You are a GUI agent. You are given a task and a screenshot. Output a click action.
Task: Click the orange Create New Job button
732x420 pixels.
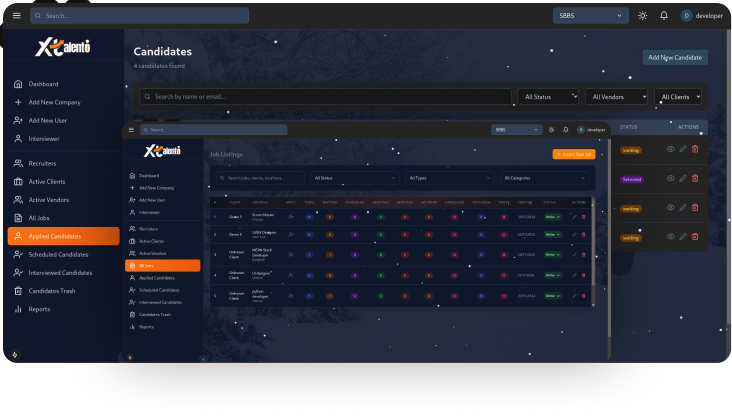click(x=573, y=154)
